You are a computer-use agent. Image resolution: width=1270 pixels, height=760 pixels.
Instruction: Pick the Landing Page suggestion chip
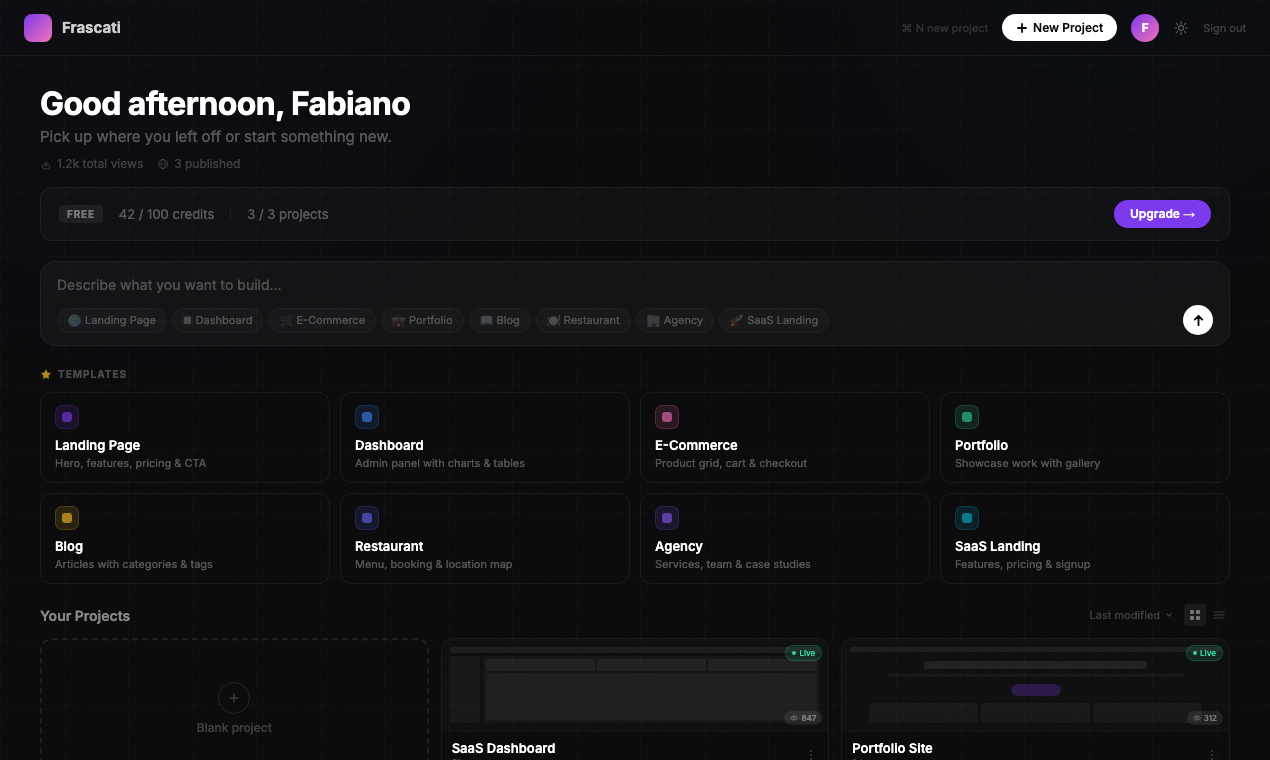[111, 320]
